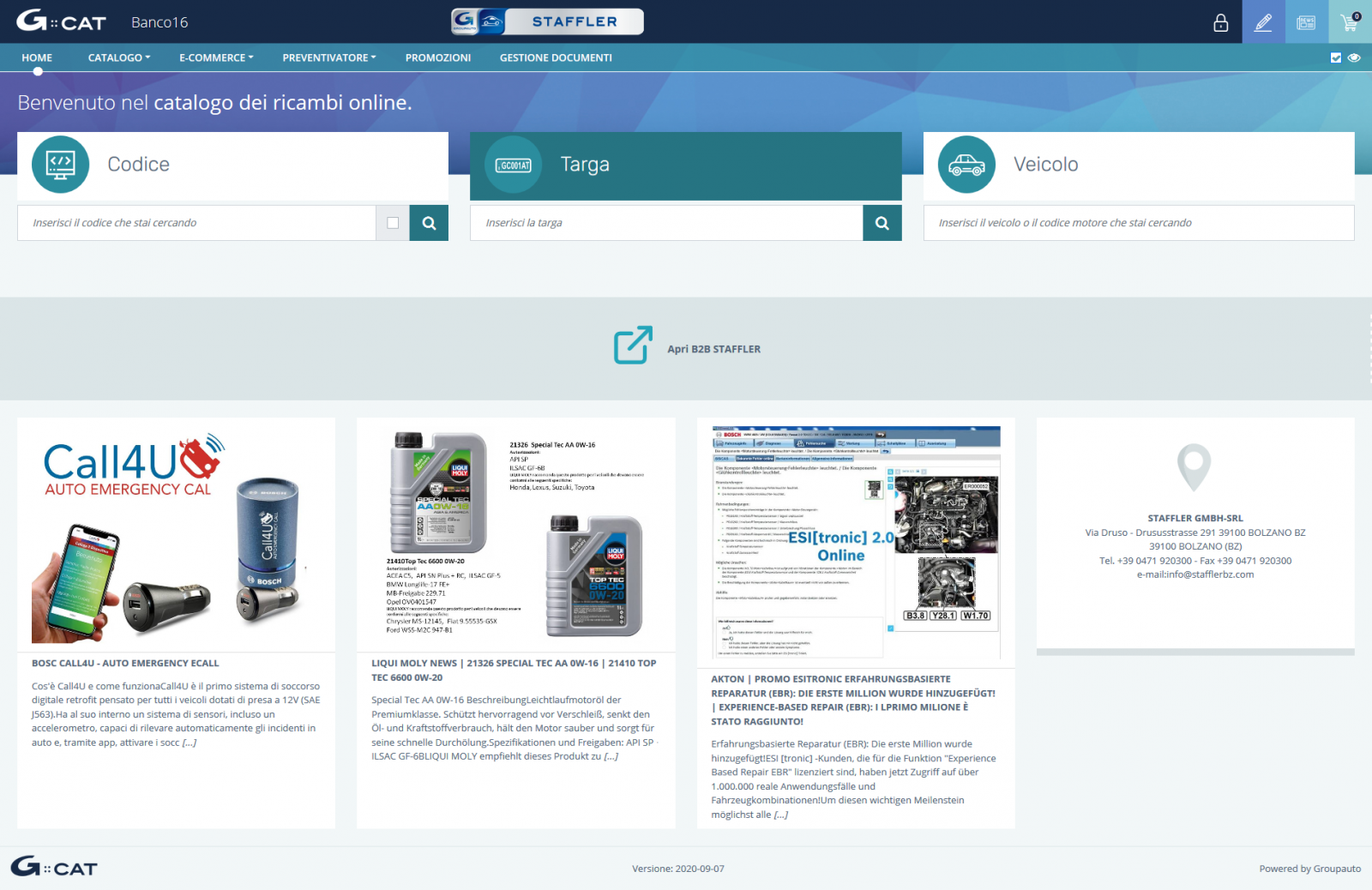The image size is (1372, 890).
Task: Click the G:CAT logo in the header
Action: [x=61, y=21]
